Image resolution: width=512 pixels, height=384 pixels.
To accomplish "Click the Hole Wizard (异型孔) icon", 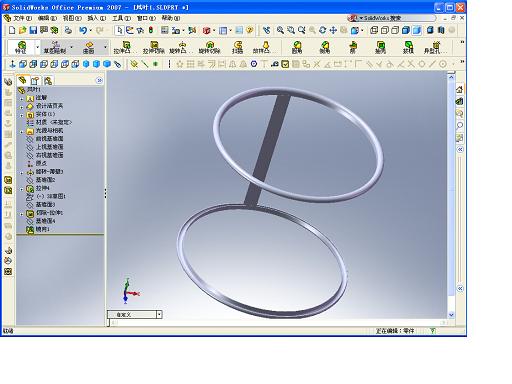I will pyautogui.click(x=436, y=47).
